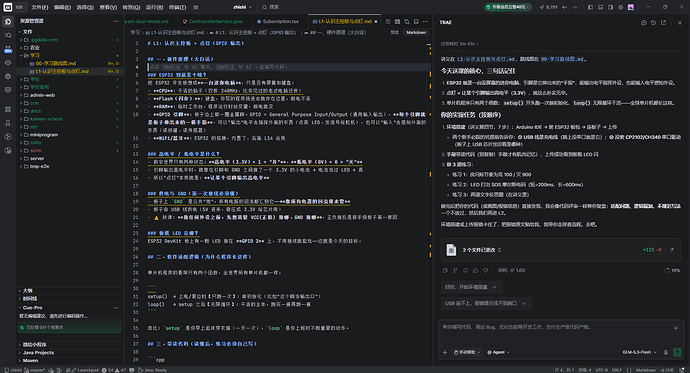690x373 pixels.
Task: Open the 运行(R) menu
Action: (x=154, y=7)
